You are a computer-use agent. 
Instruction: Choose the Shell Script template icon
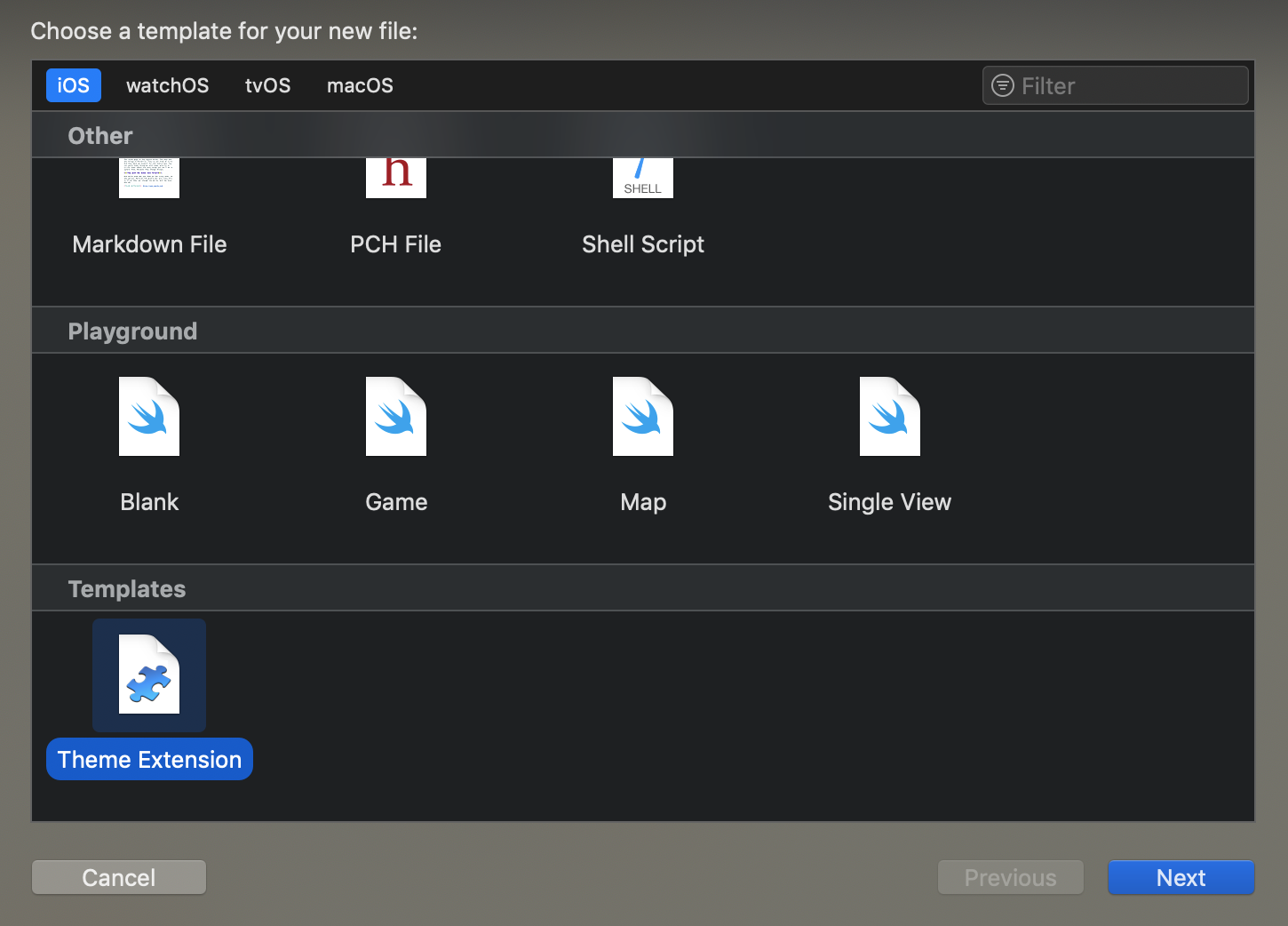click(643, 178)
